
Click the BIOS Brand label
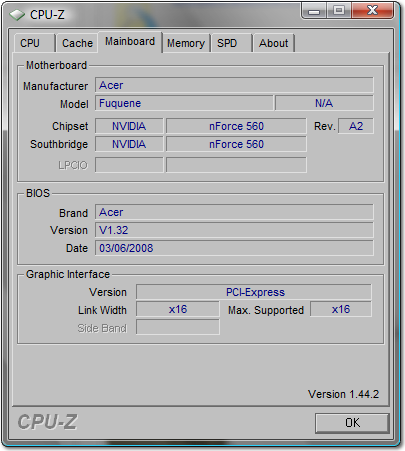73,213
